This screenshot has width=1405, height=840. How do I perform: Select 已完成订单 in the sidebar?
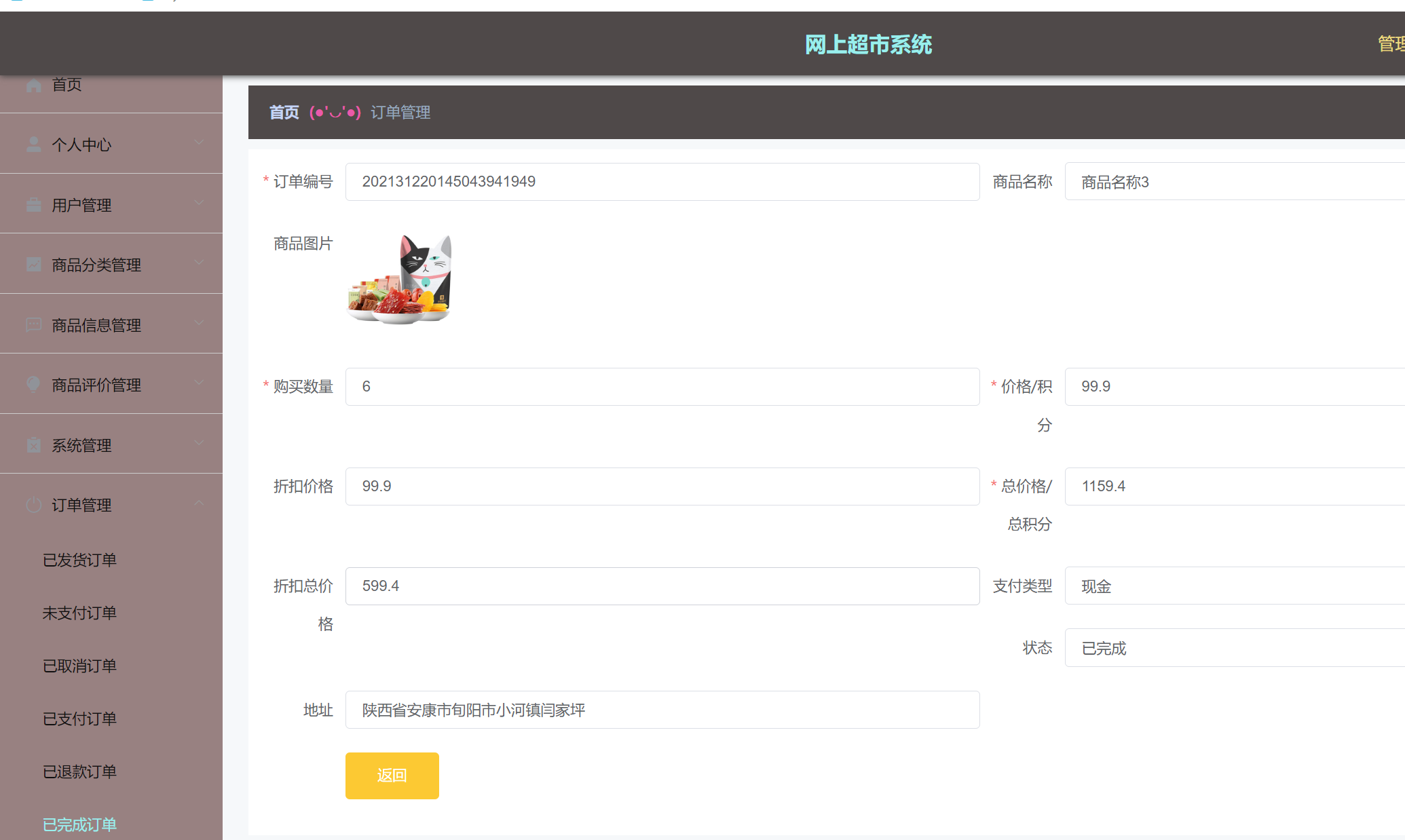79,824
